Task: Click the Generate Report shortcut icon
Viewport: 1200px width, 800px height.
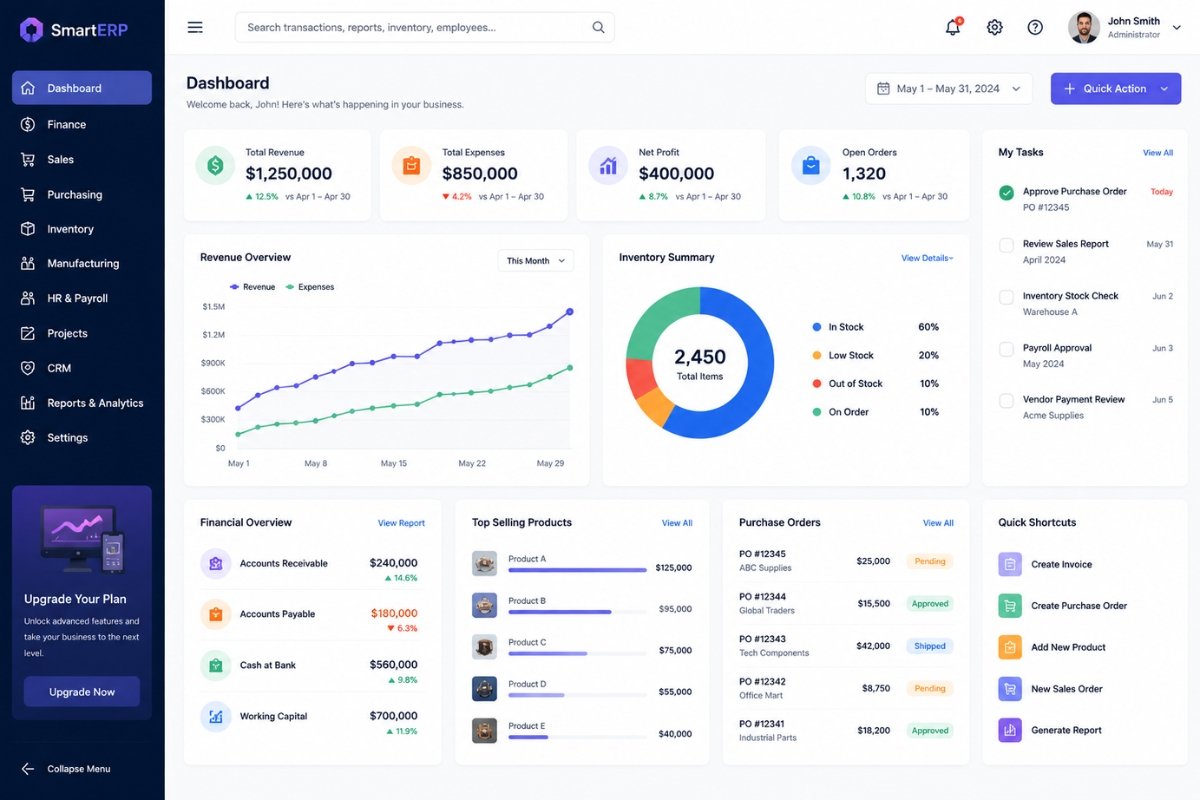Action: point(1010,730)
